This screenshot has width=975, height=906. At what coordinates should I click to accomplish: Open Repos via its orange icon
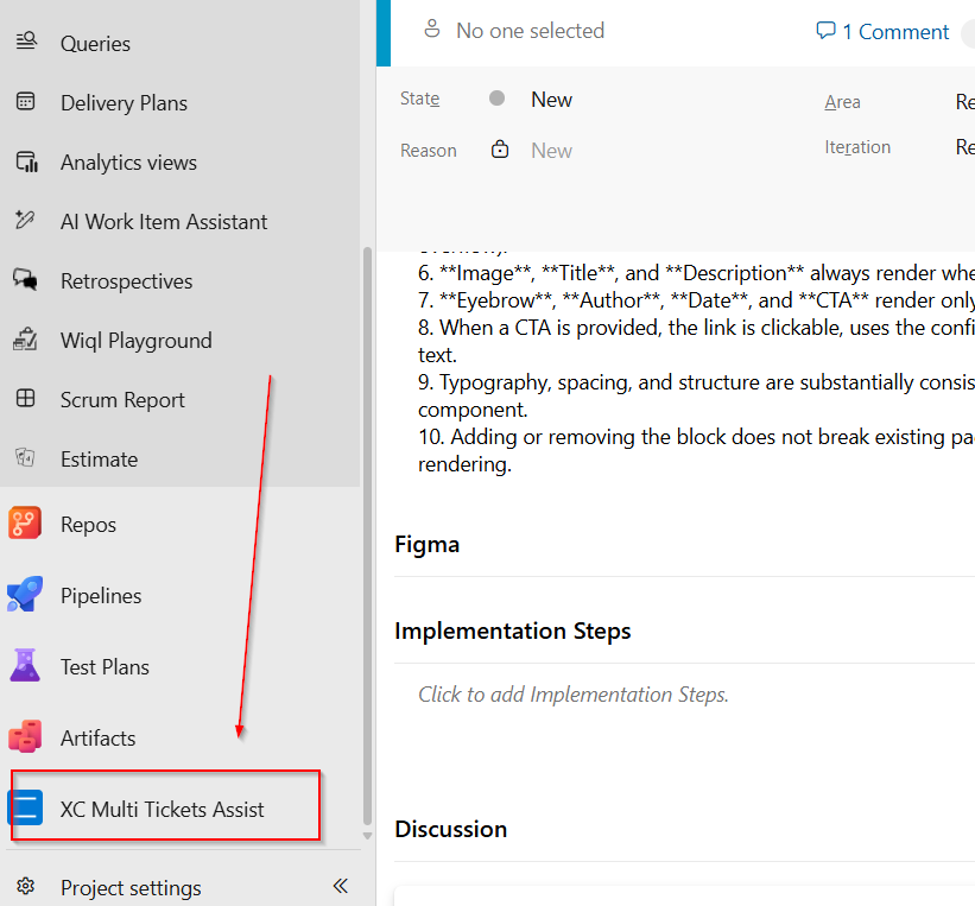[25, 522]
